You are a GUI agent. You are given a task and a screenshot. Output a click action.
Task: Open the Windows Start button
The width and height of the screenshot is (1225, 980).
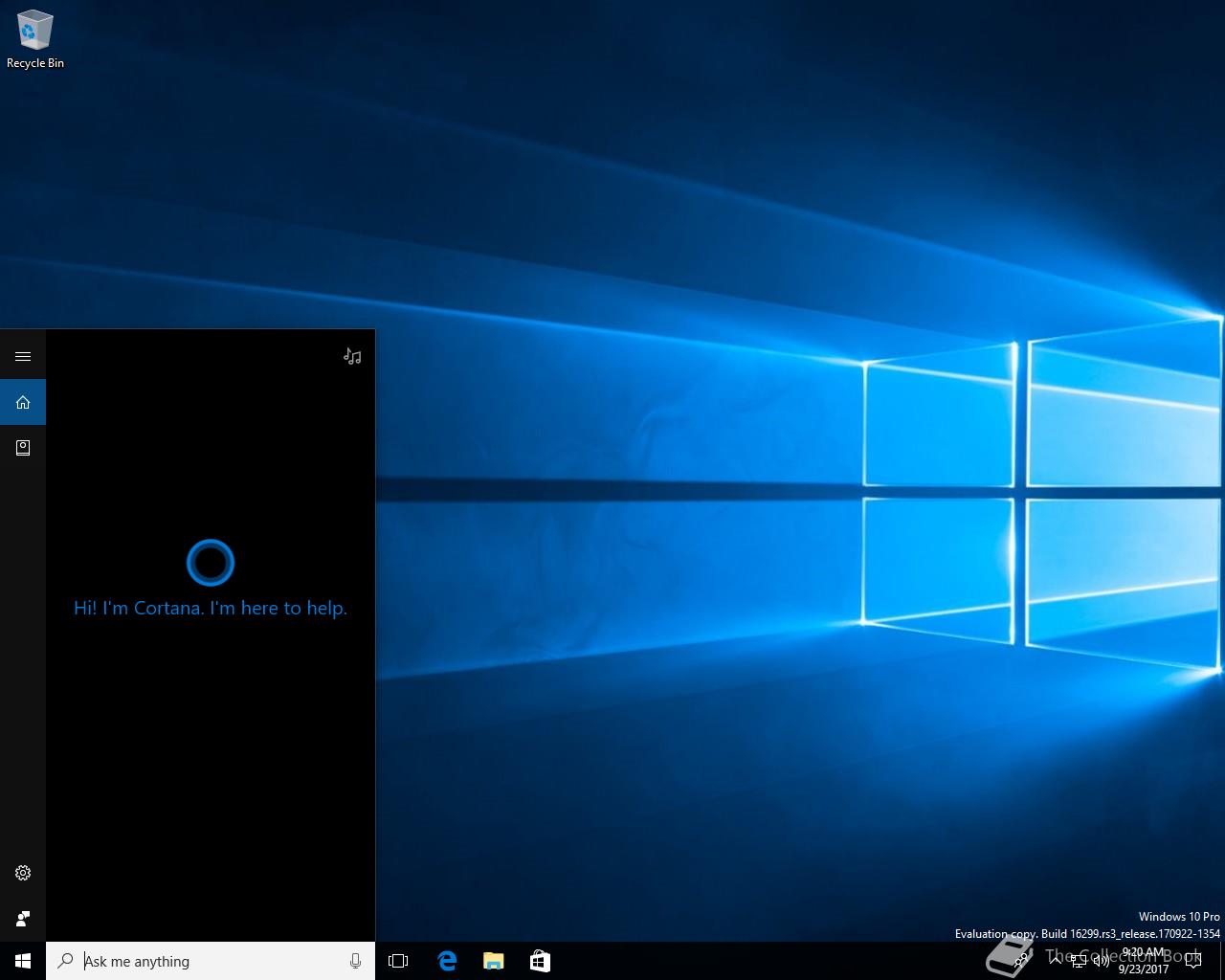23,961
